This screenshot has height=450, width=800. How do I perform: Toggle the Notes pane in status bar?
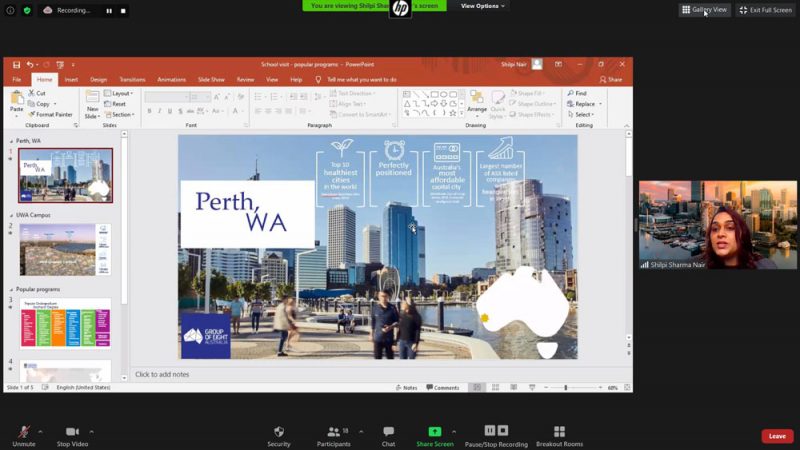tap(406, 387)
